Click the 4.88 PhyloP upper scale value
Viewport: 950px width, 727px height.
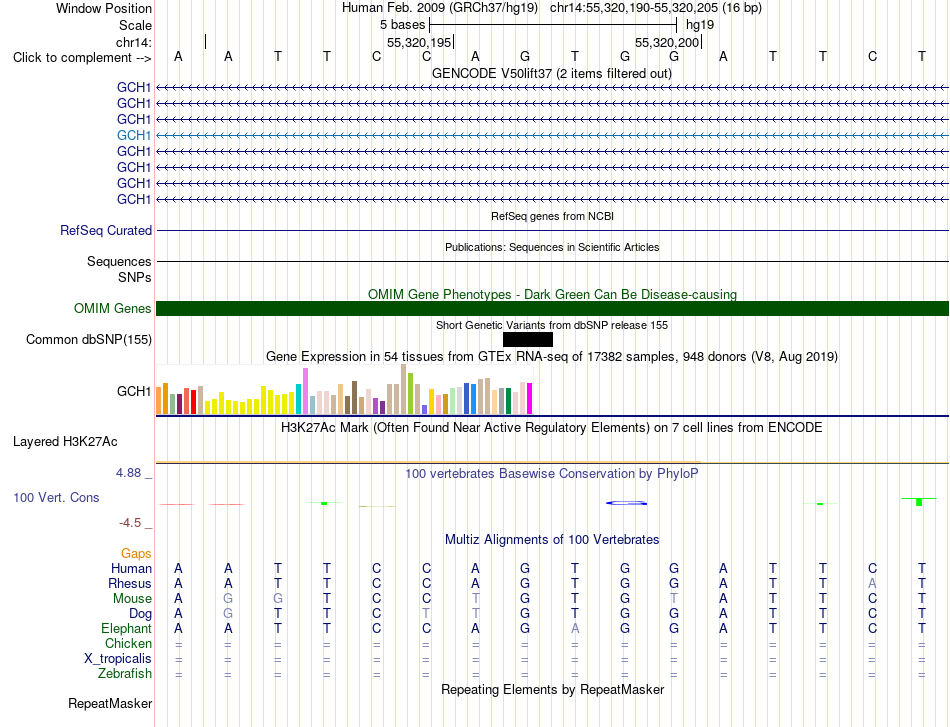point(128,473)
